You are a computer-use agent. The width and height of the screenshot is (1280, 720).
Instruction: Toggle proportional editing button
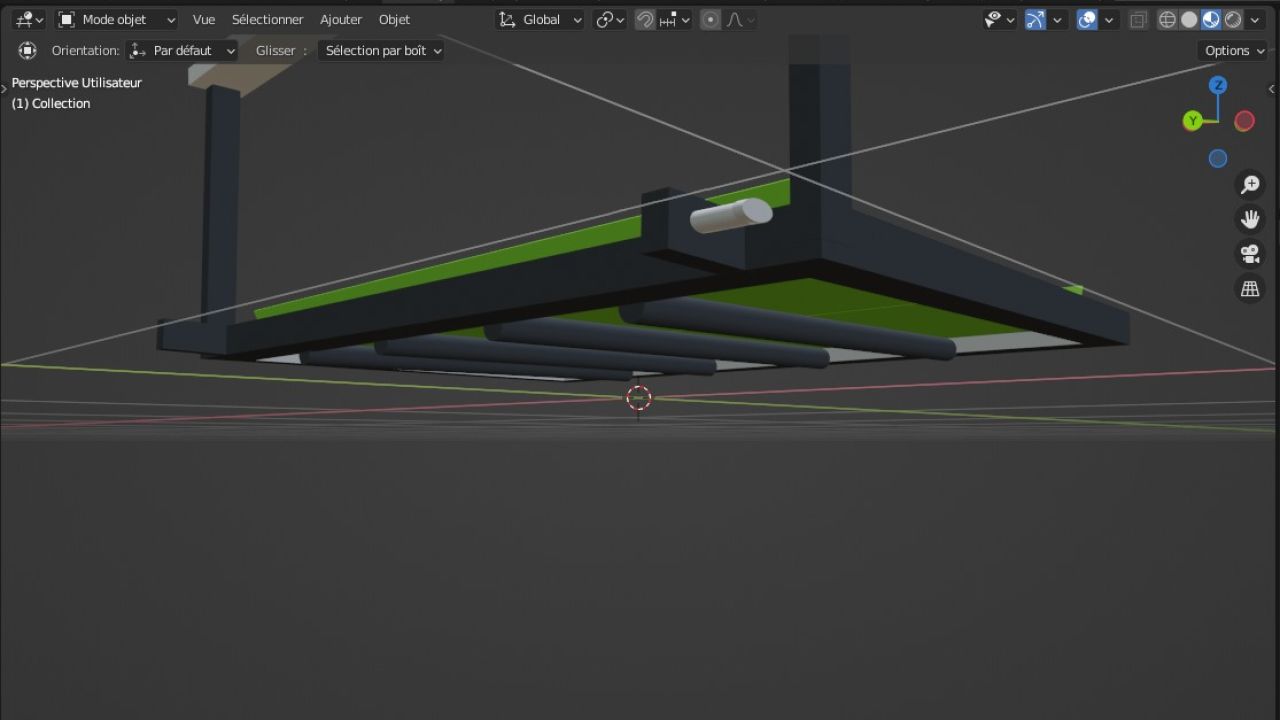(x=710, y=20)
